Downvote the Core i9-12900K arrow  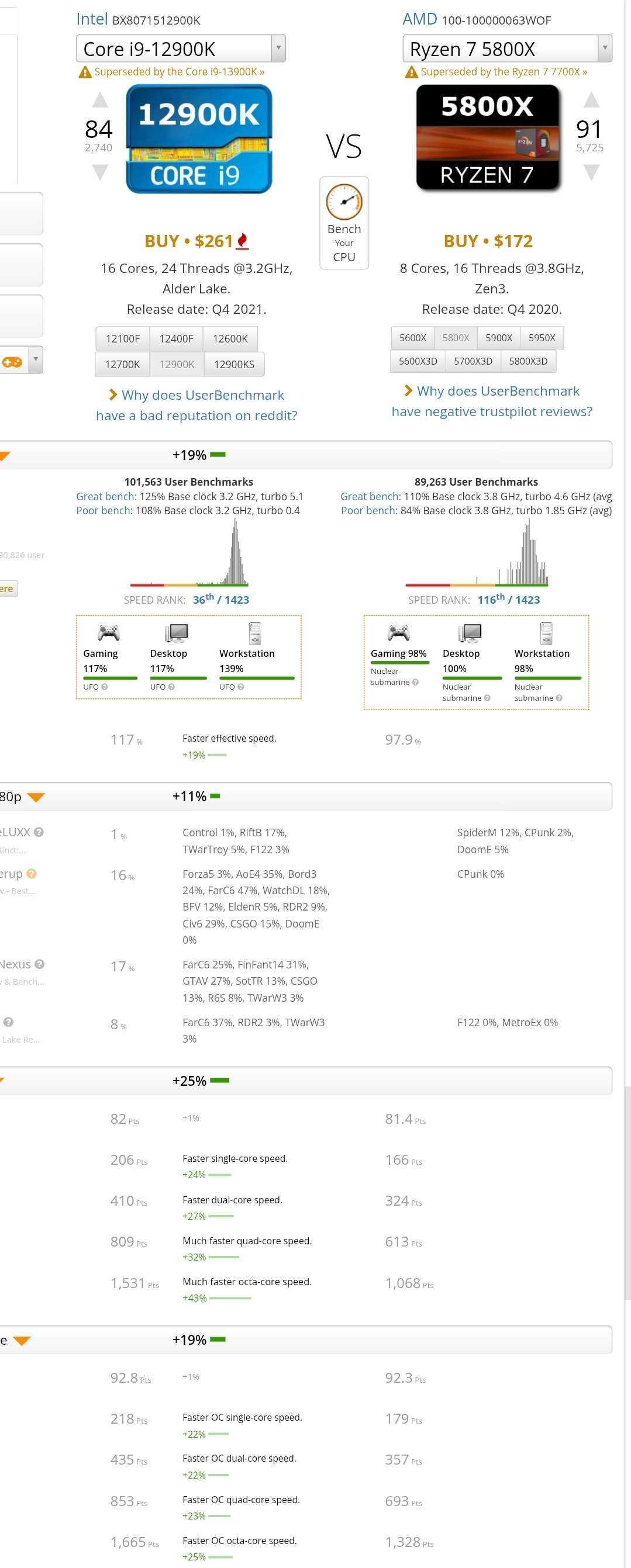100,173
